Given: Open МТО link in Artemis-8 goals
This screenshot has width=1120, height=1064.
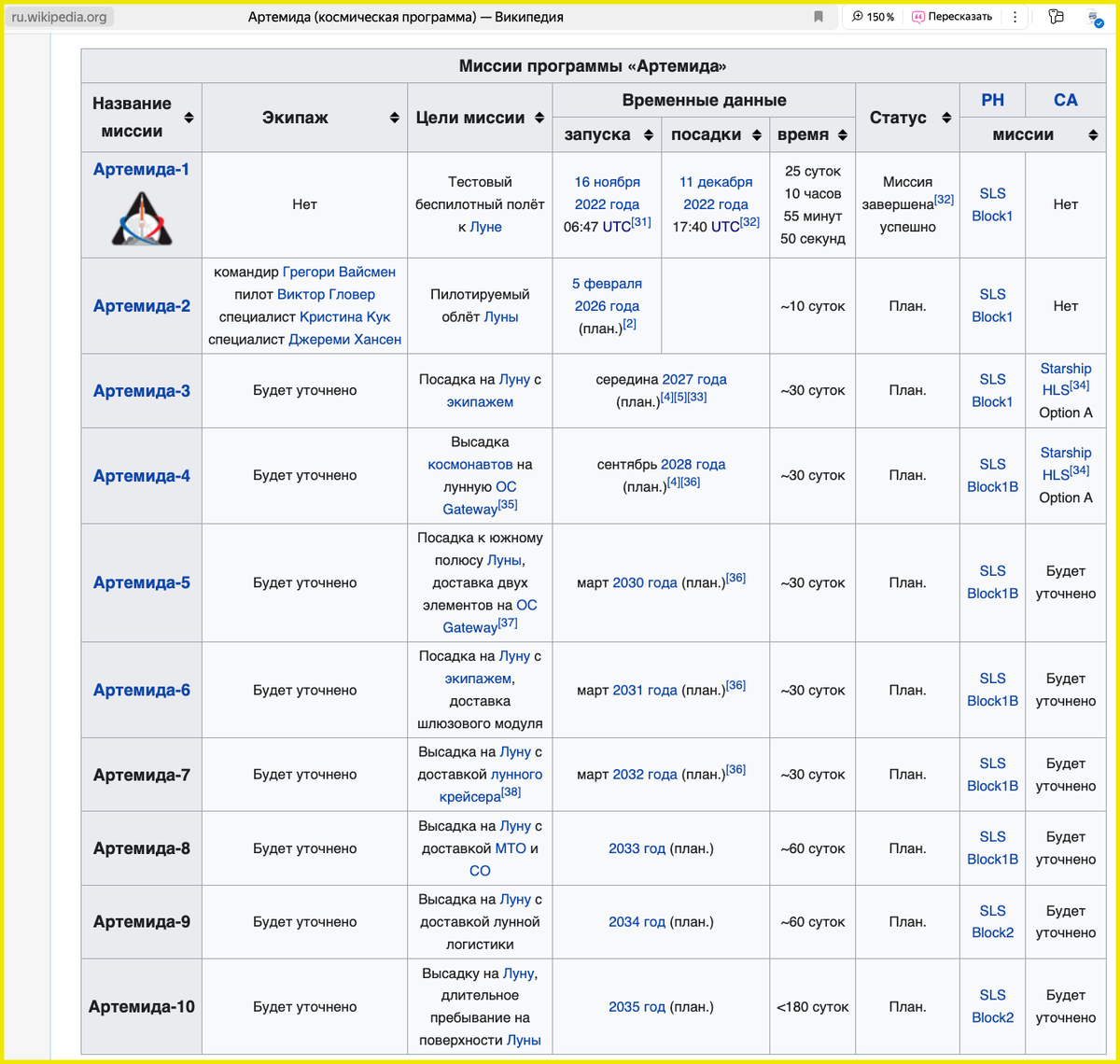Looking at the screenshot, I should pos(511,848).
